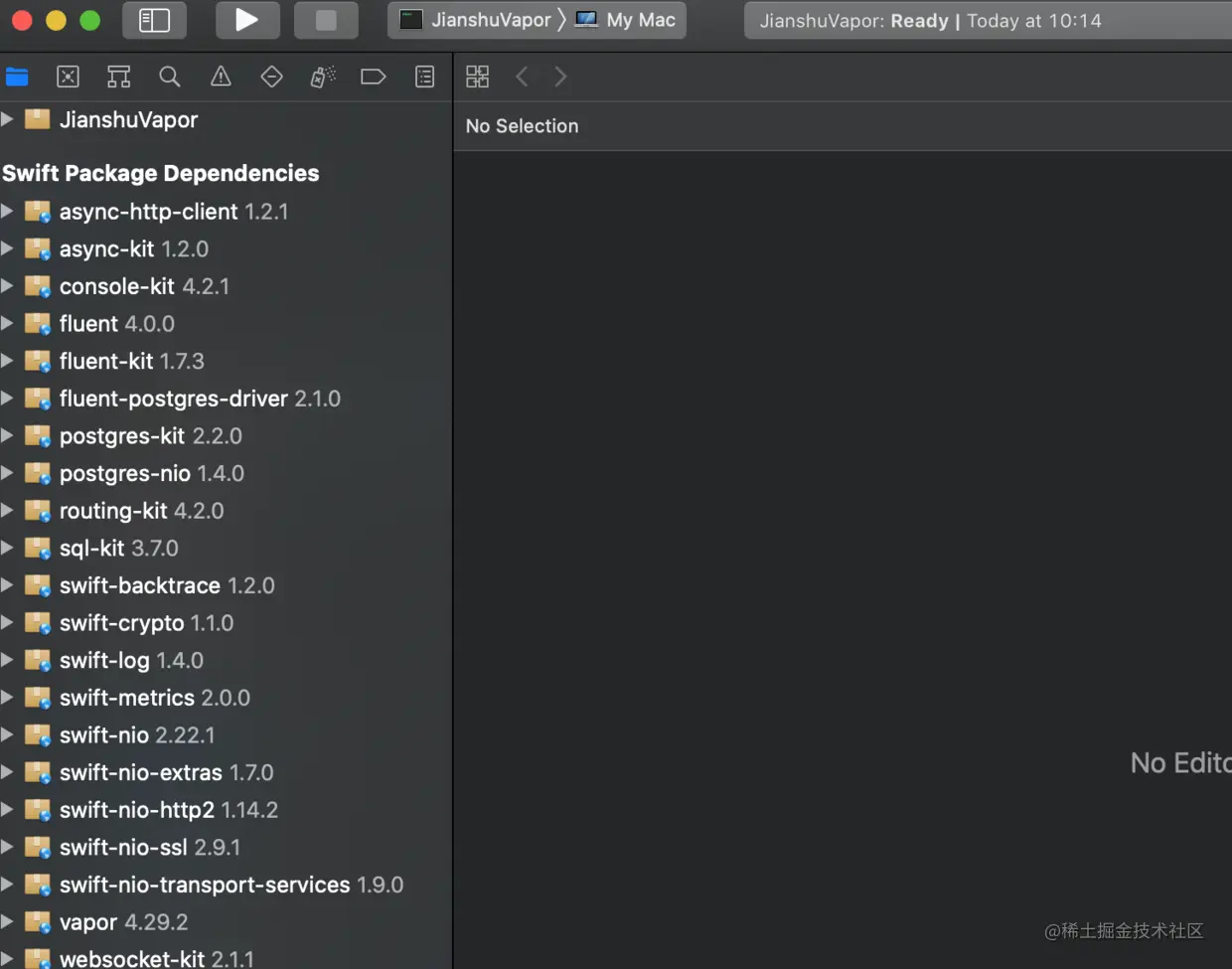This screenshot has height=969, width=1232.
Task: Click the JianshuVapor Ready status display
Action: [x=988, y=20]
